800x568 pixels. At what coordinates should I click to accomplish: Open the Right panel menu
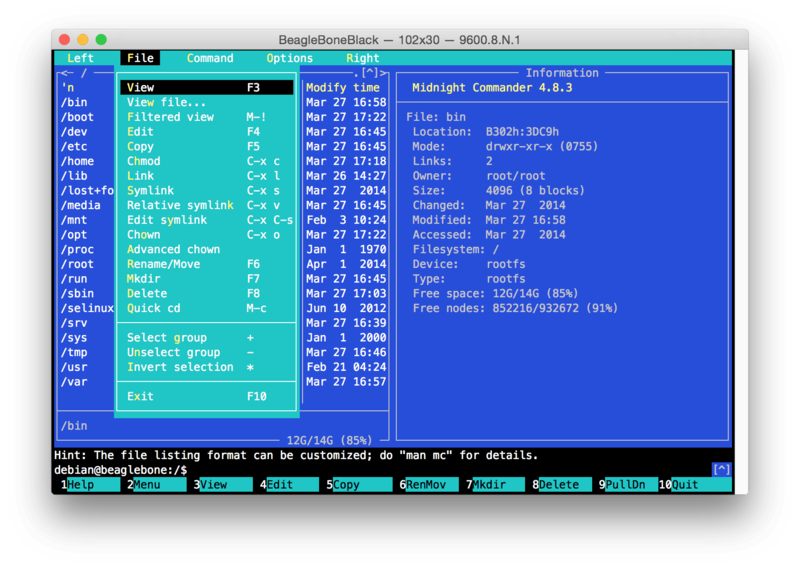point(363,58)
